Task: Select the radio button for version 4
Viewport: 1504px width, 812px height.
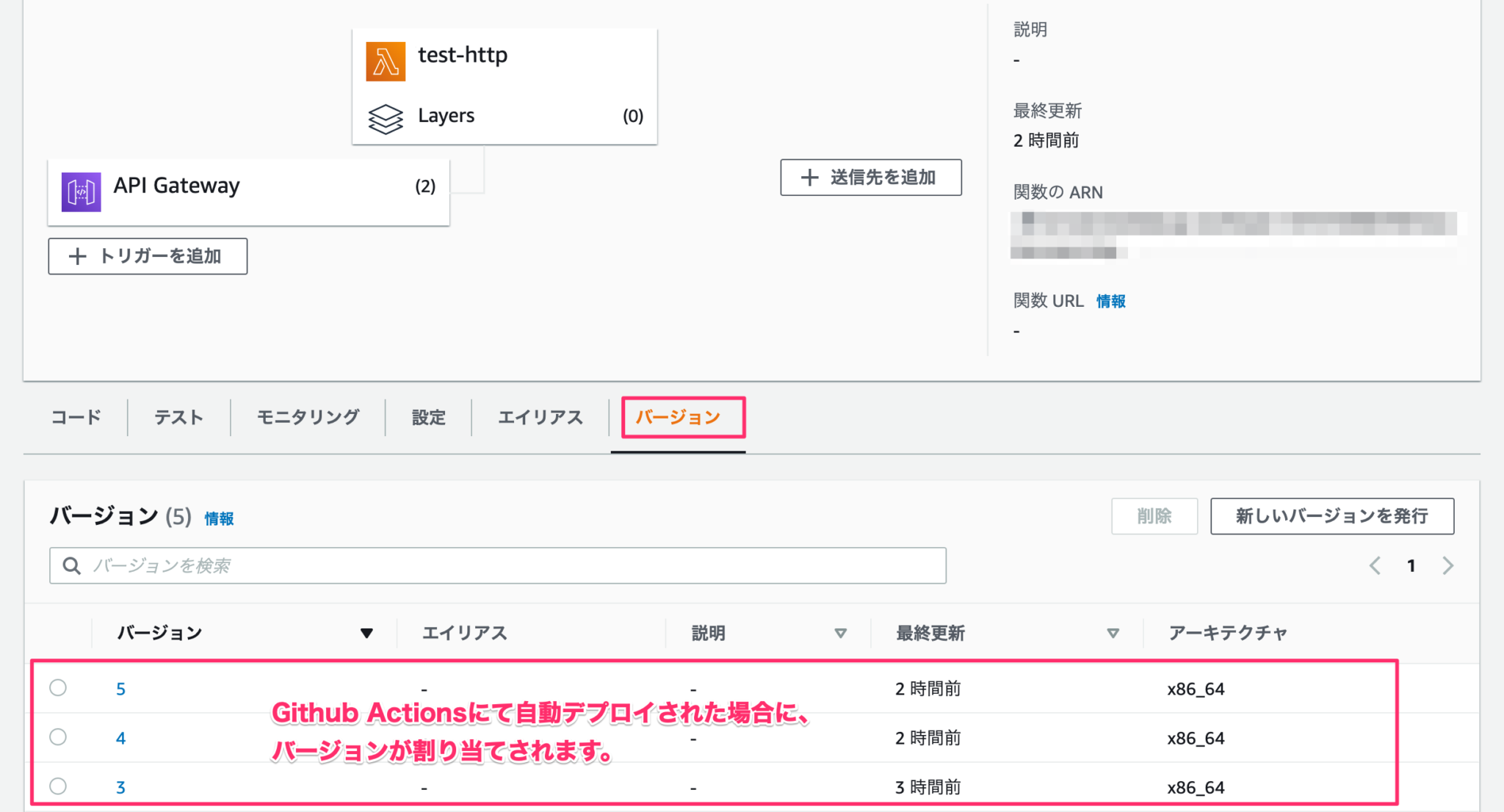Action: pyautogui.click(x=58, y=737)
